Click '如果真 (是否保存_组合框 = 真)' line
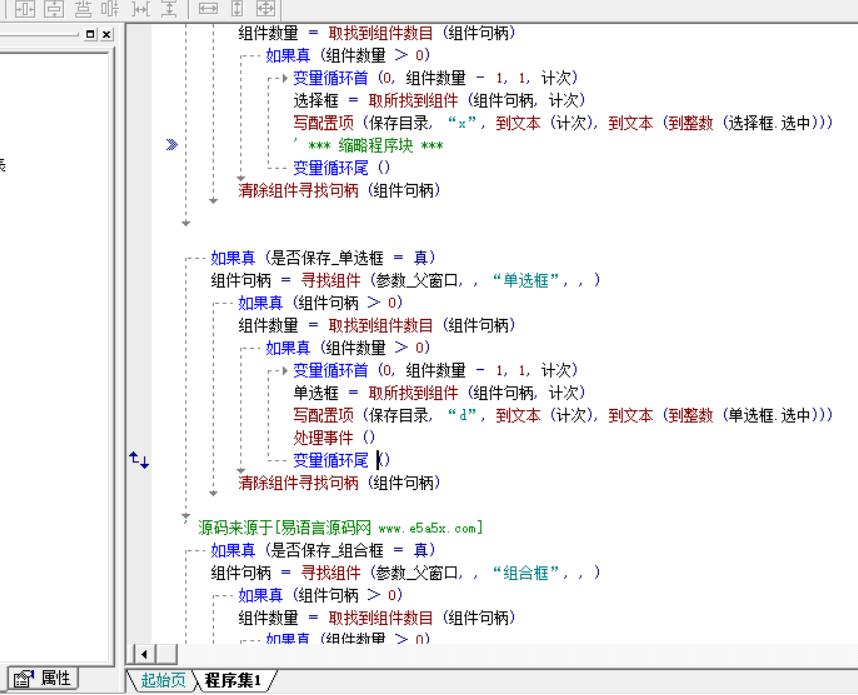This screenshot has width=858, height=695. [x=323, y=550]
